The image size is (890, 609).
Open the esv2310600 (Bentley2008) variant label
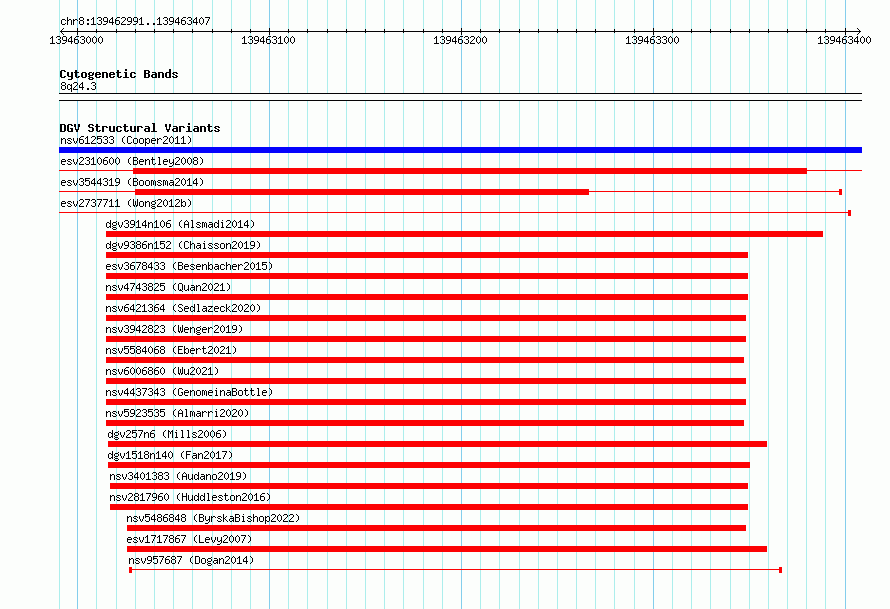[132, 161]
